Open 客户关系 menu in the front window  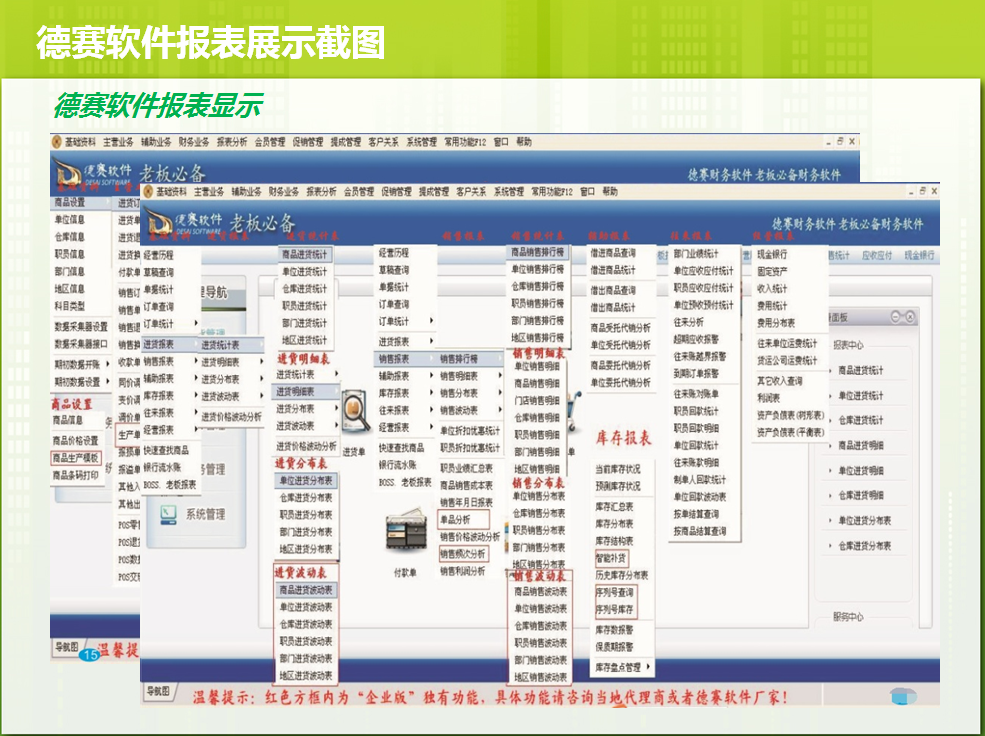pos(471,192)
